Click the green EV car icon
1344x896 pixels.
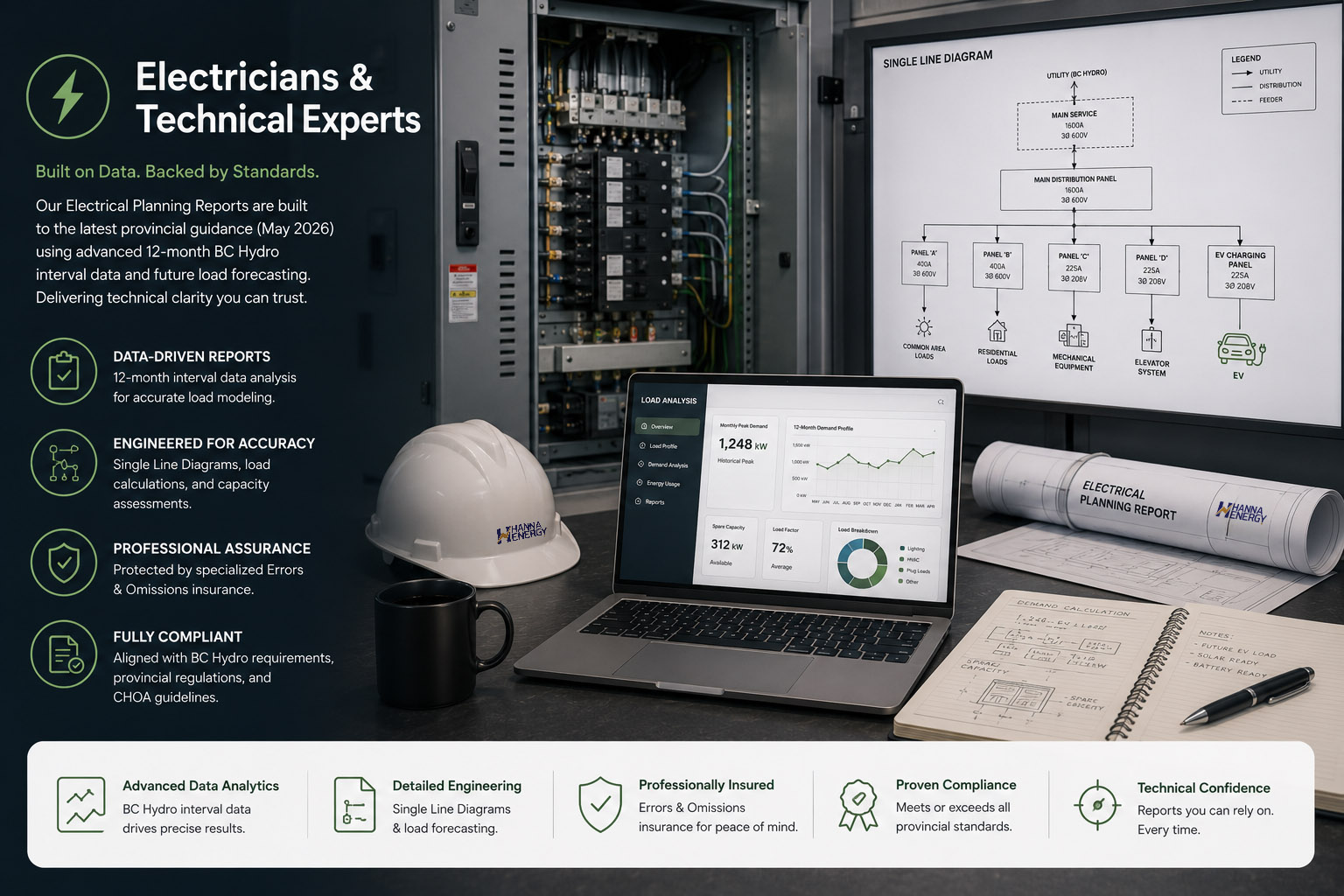coord(1240,348)
